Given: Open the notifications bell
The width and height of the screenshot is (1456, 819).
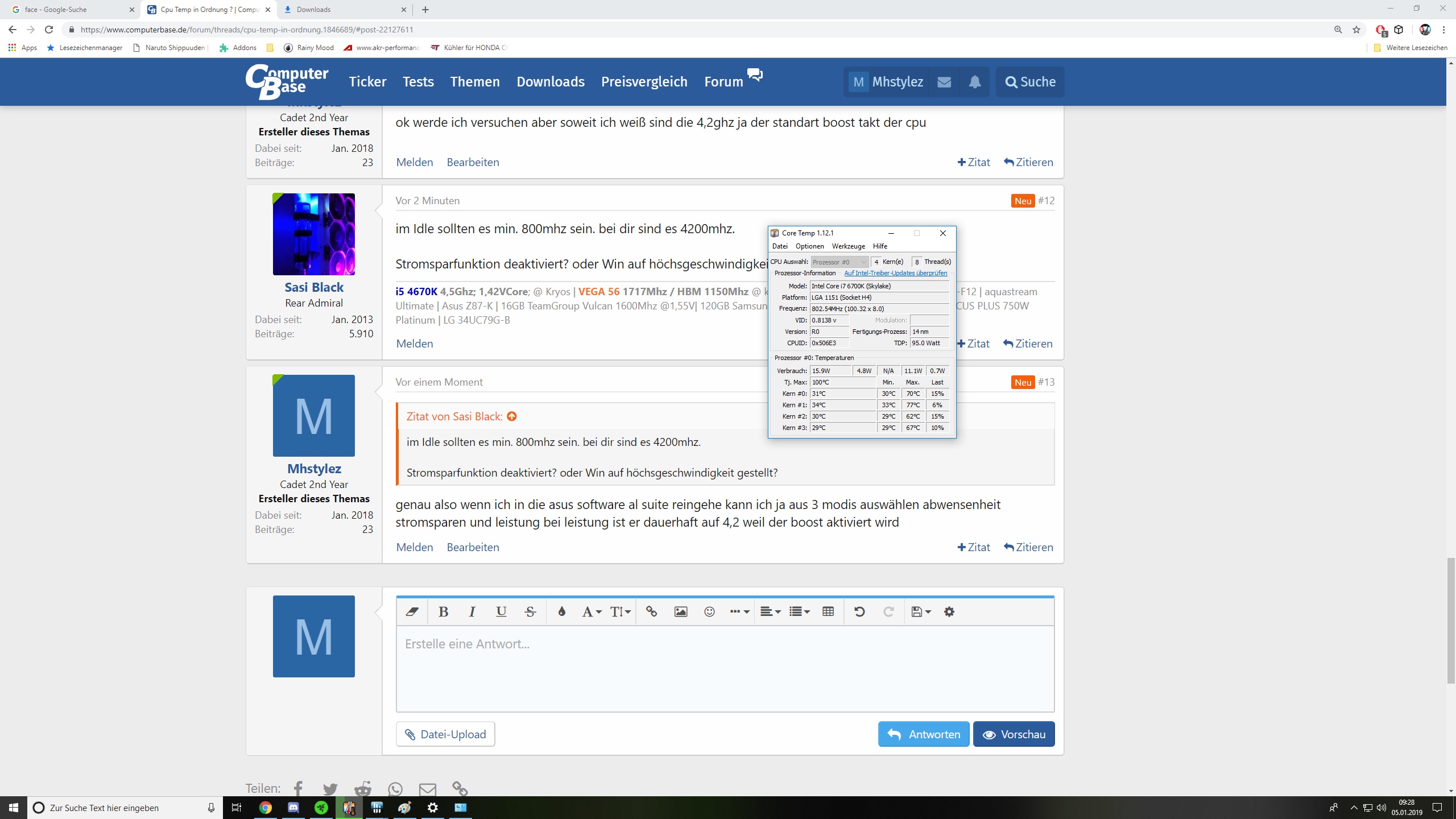Looking at the screenshot, I should coord(975,82).
